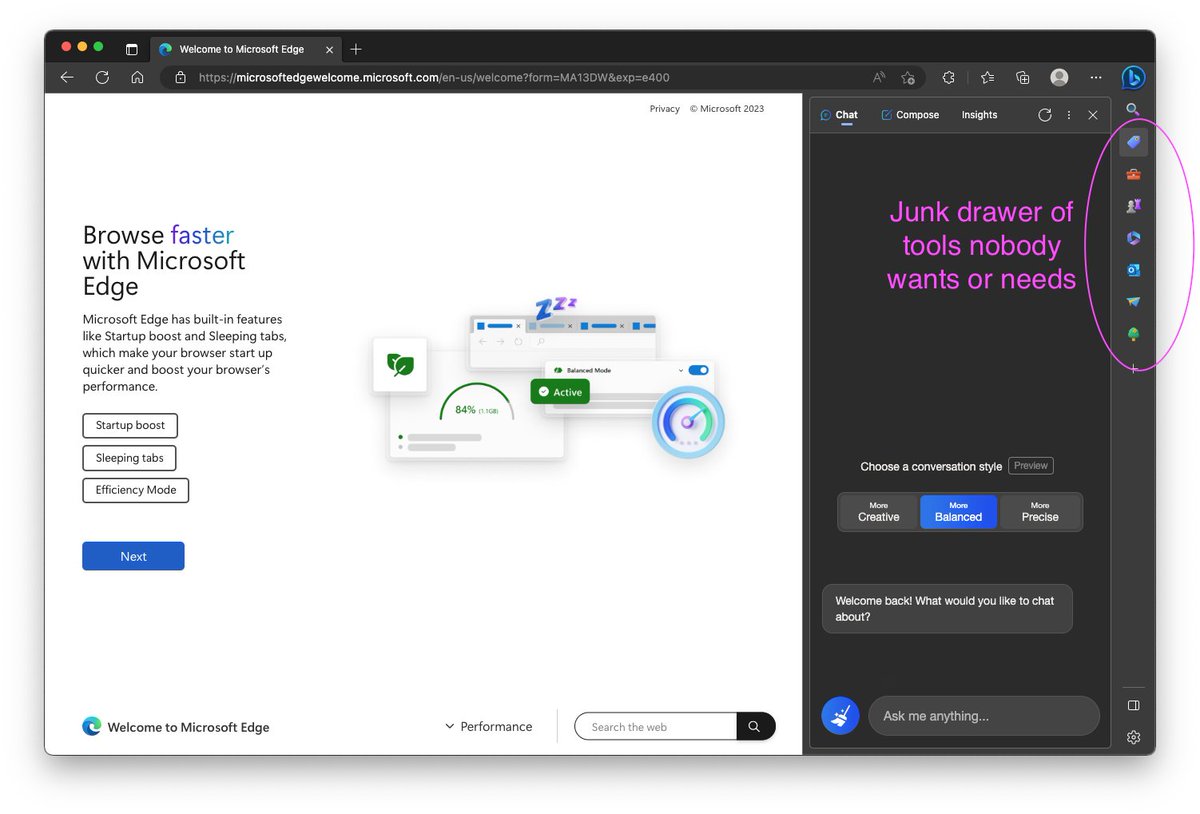Open the Sleeping tabs feature
This screenshot has height=814, width=1200.
(129, 458)
